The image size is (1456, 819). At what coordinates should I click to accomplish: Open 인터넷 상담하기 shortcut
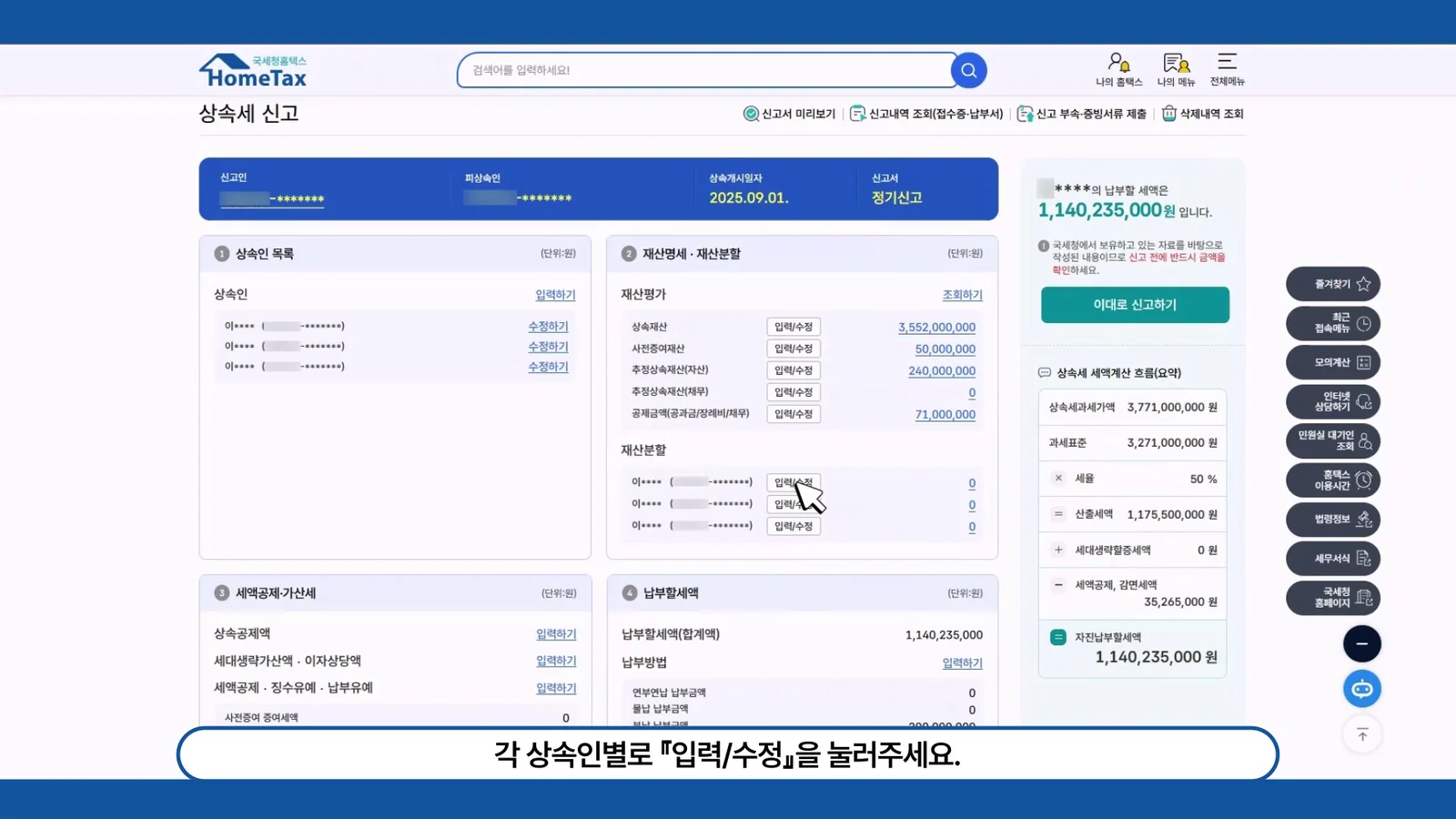pyautogui.click(x=1333, y=401)
